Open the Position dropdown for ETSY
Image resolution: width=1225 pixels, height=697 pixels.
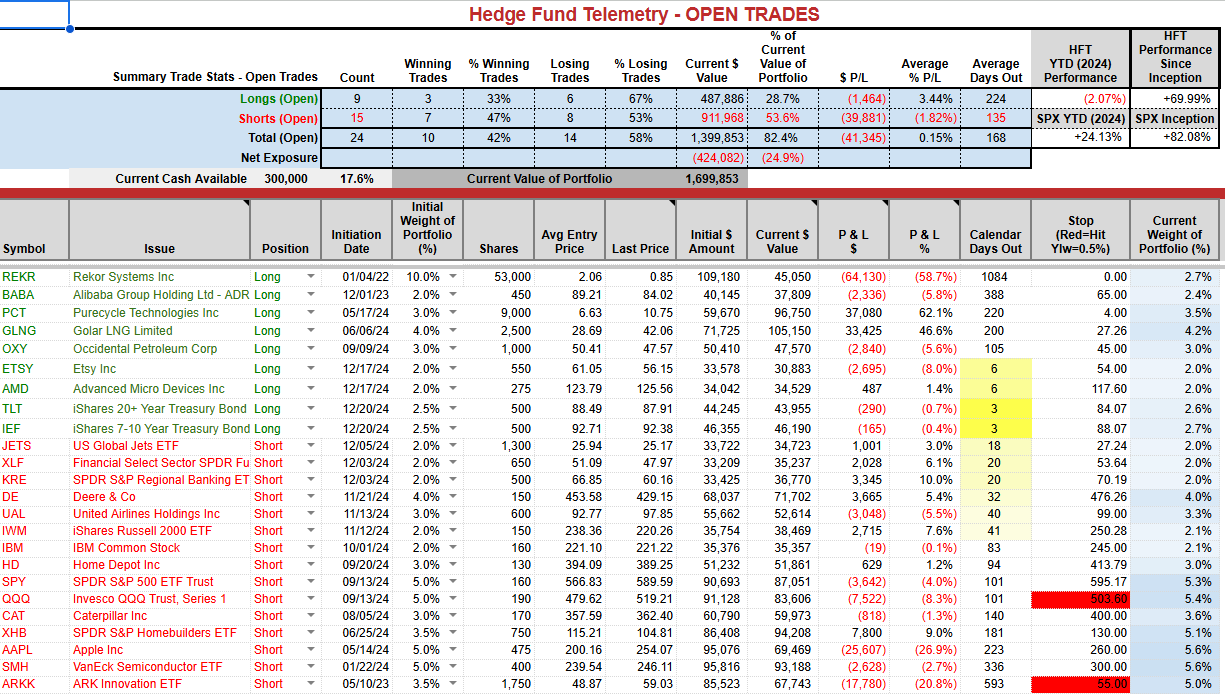[310, 369]
